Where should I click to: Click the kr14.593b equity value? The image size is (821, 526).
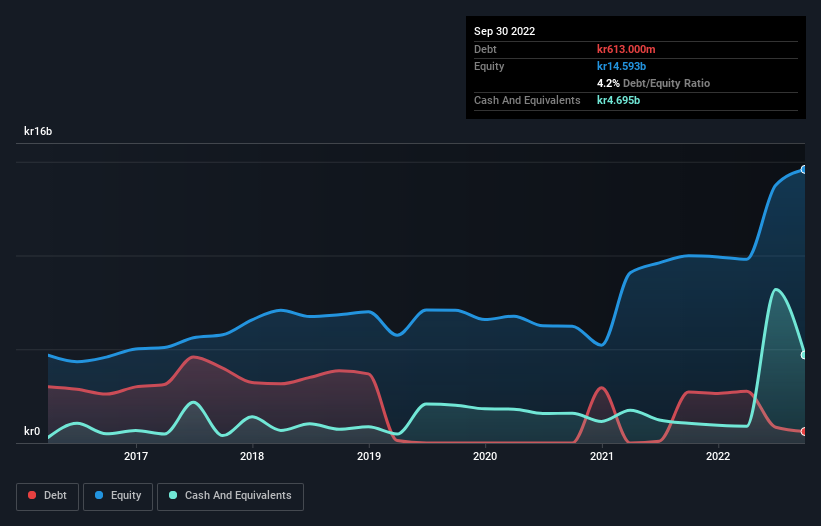[622, 66]
